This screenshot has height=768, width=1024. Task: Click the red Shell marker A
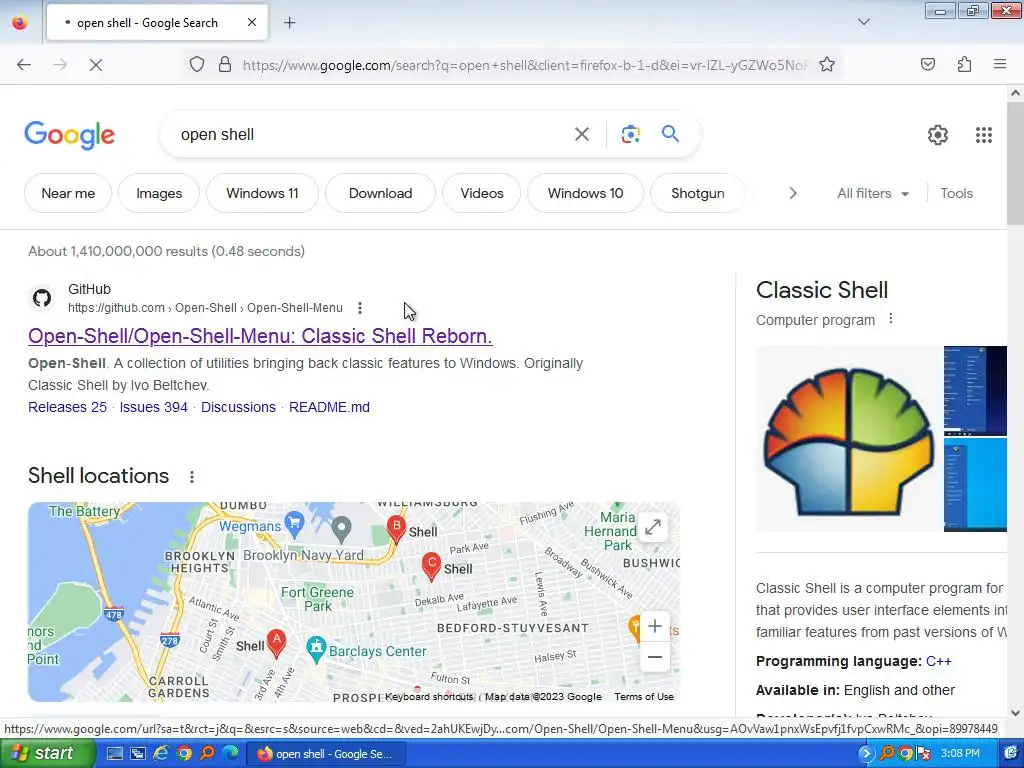(x=277, y=643)
